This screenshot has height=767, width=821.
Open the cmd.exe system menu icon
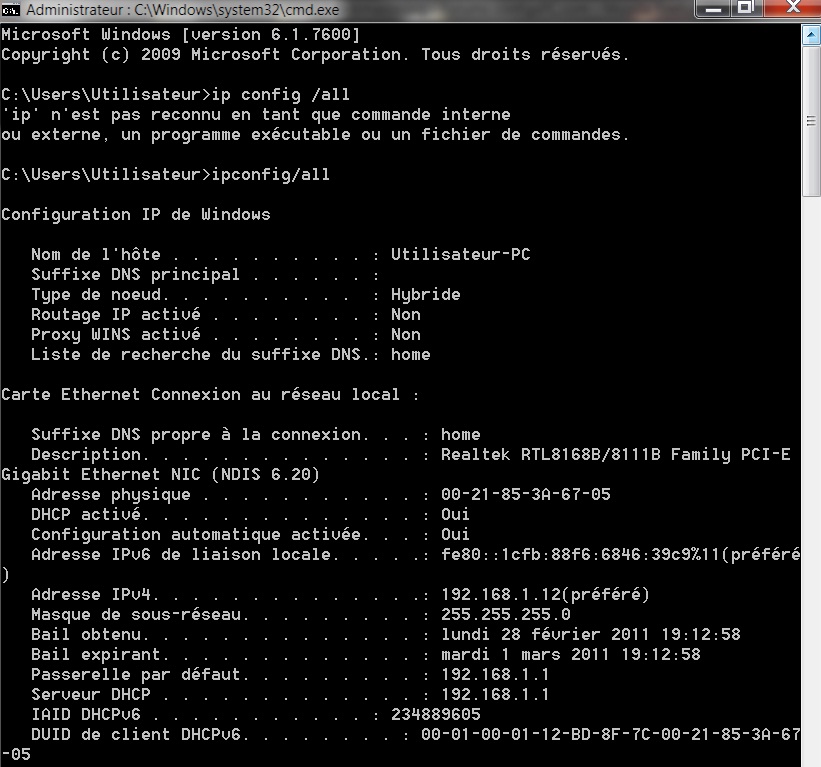pyautogui.click(x=11, y=11)
